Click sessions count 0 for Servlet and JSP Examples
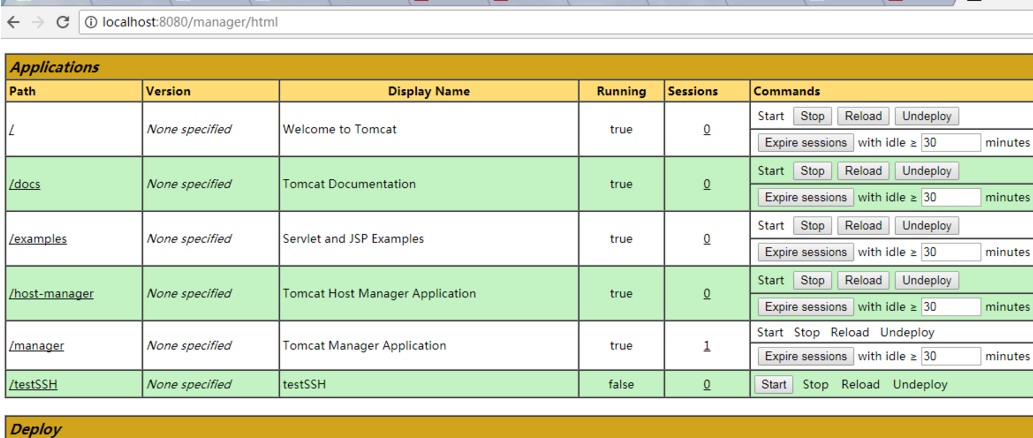This screenshot has width=1033, height=438. point(706,238)
